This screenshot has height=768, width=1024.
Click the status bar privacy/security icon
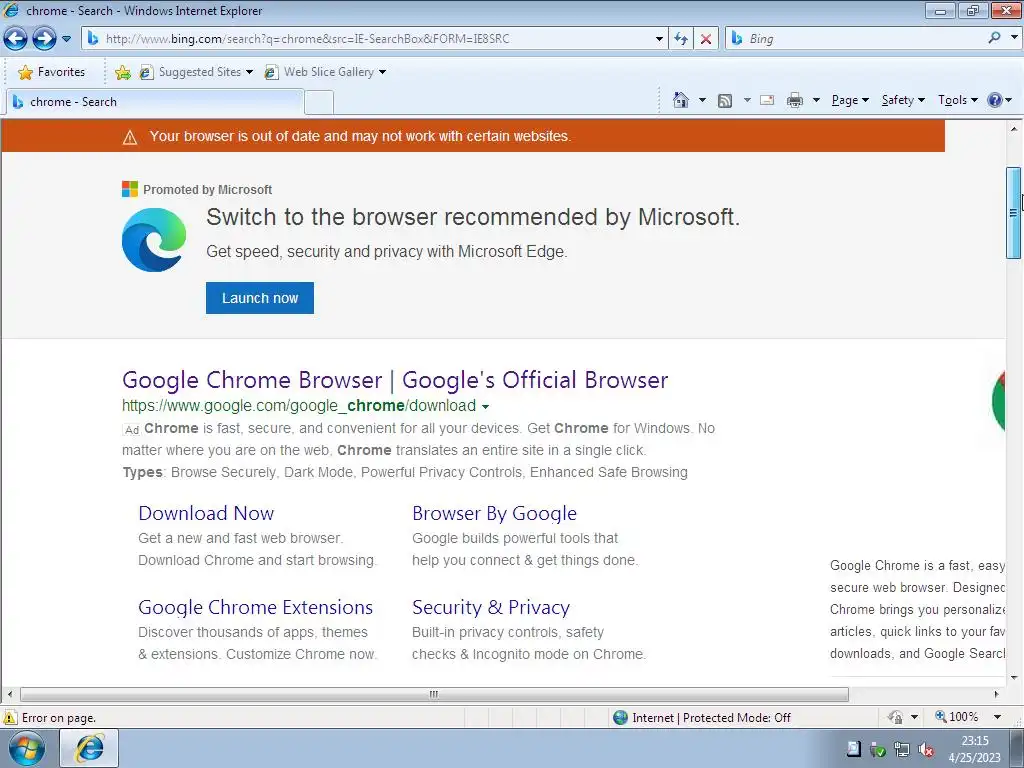point(895,717)
